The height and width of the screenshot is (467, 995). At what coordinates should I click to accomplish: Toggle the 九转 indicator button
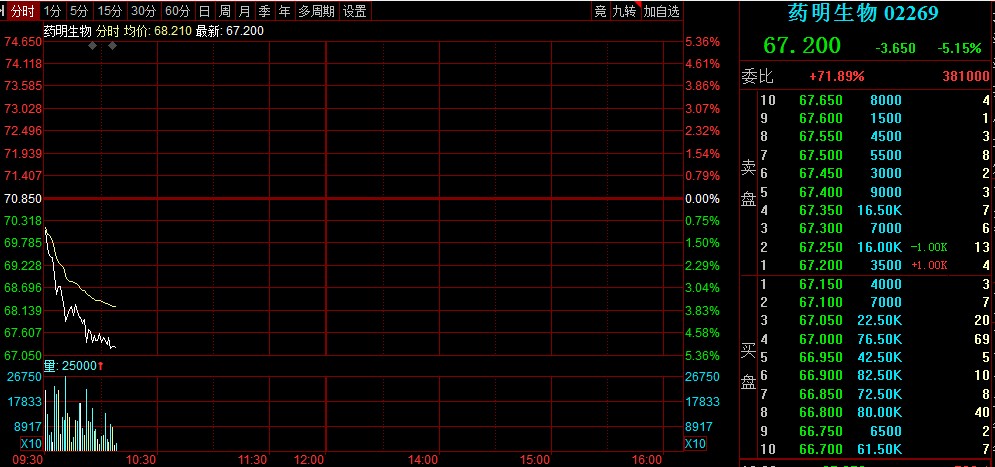(x=624, y=11)
